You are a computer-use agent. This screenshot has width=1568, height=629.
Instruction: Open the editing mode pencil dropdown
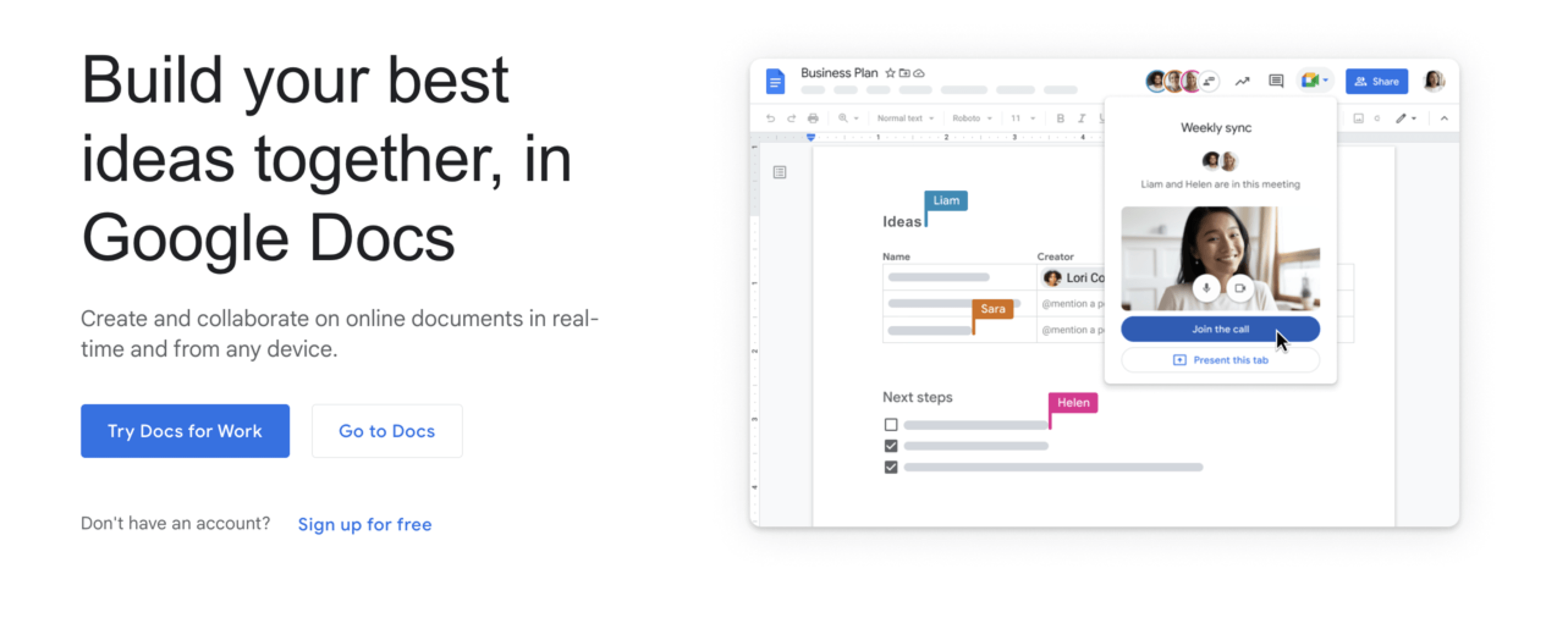(1406, 118)
